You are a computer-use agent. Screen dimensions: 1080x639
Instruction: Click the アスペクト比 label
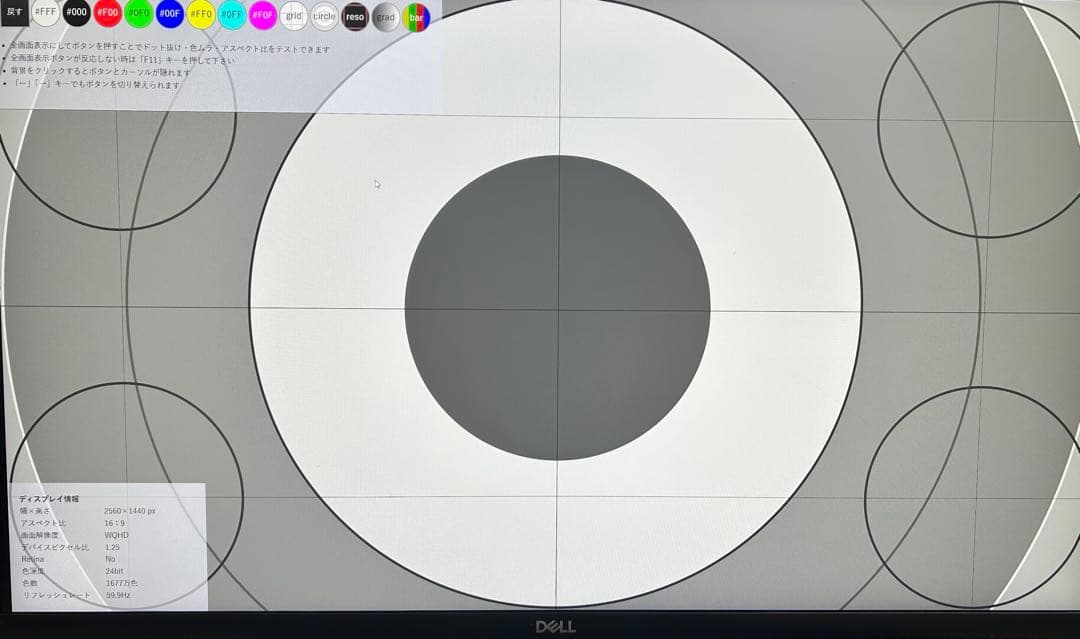[x=43, y=523]
